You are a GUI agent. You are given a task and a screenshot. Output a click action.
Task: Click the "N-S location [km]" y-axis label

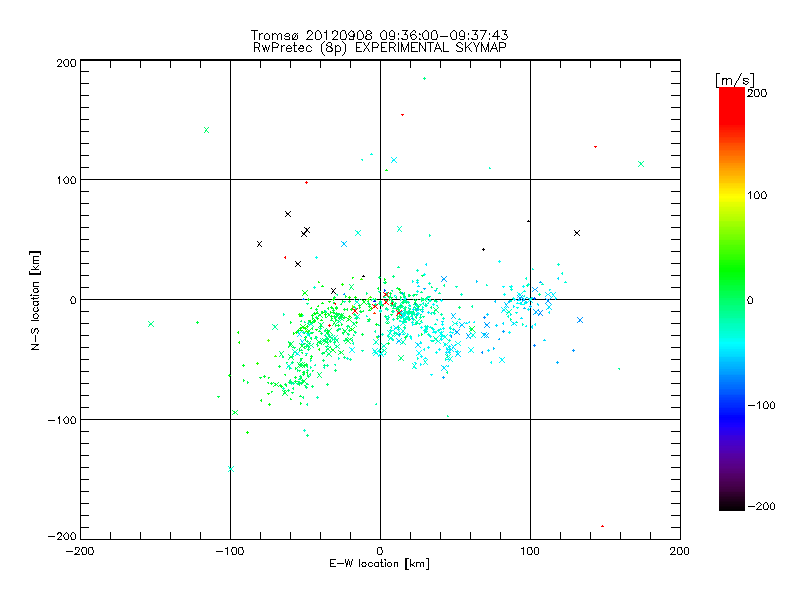(35, 300)
